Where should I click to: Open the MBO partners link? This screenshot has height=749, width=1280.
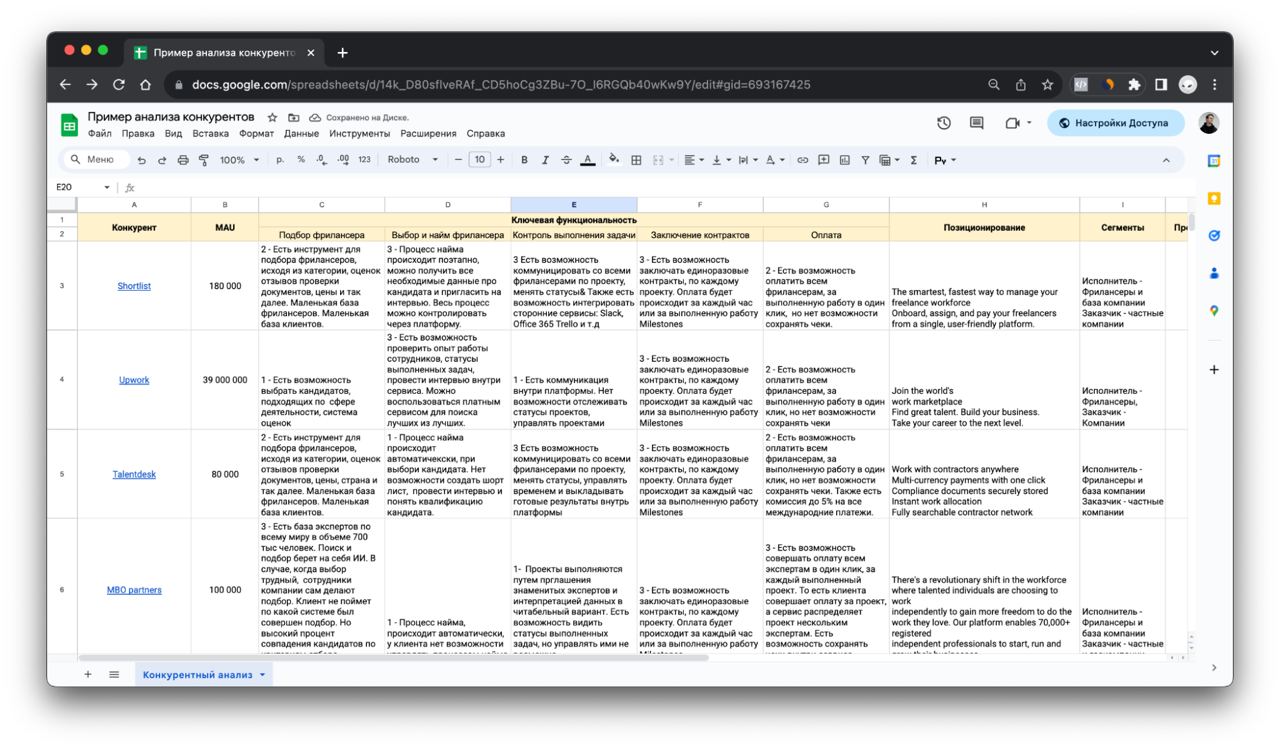coord(134,590)
